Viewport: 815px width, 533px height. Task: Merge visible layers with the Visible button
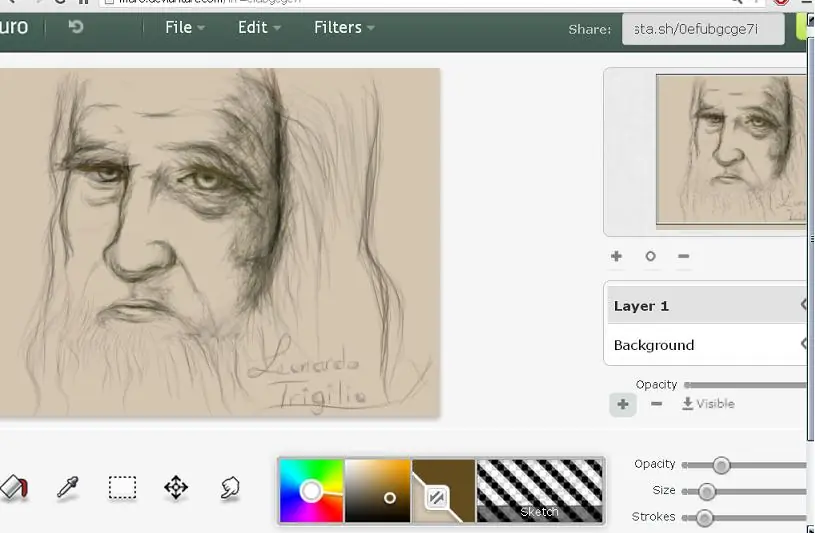[x=708, y=404]
